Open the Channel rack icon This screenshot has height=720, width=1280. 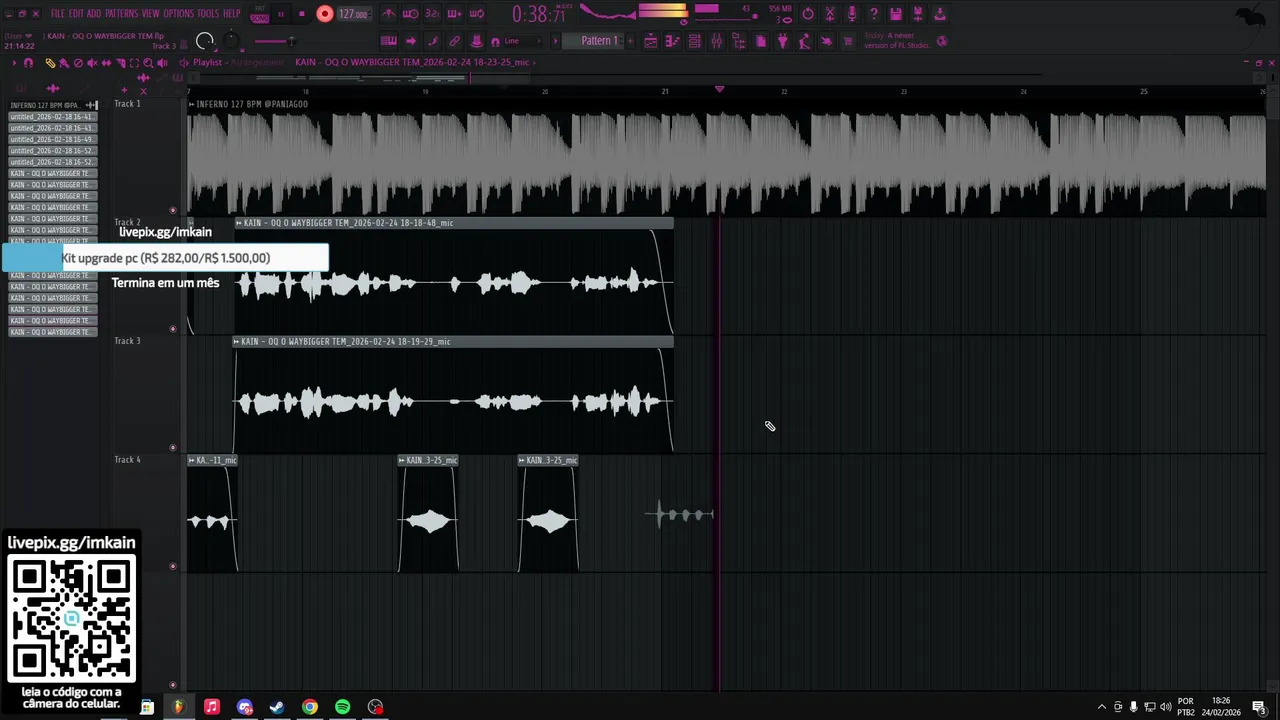click(694, 41)
